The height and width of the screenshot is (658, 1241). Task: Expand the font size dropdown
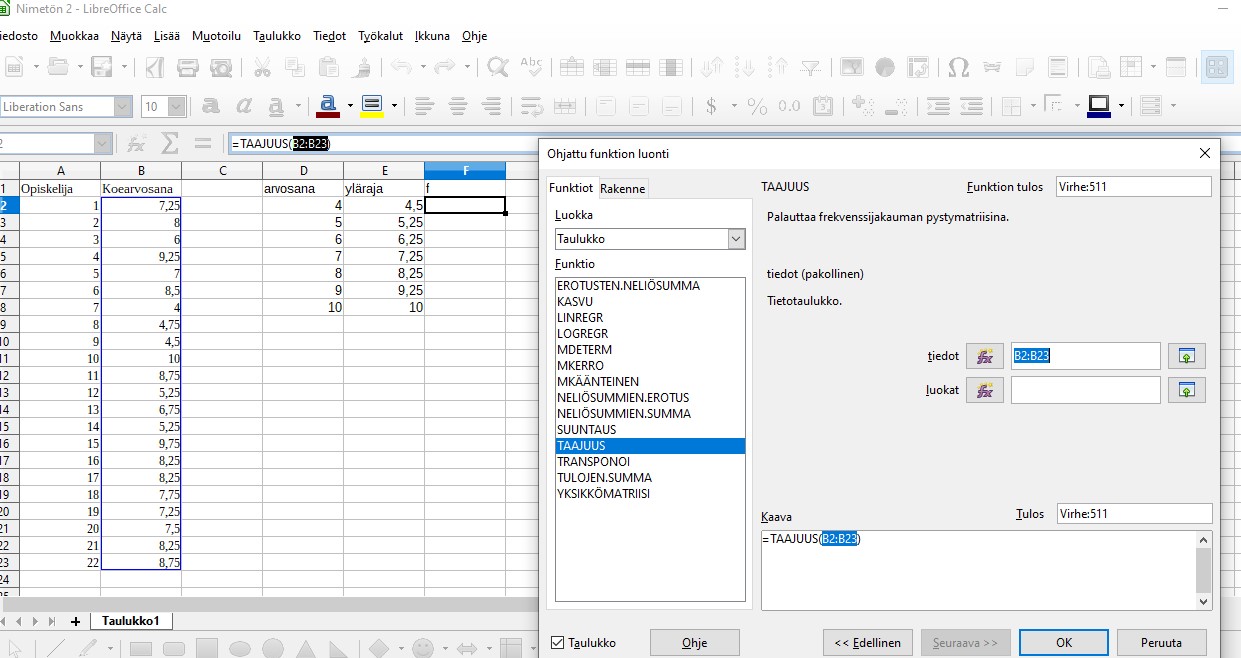[177, 106]
